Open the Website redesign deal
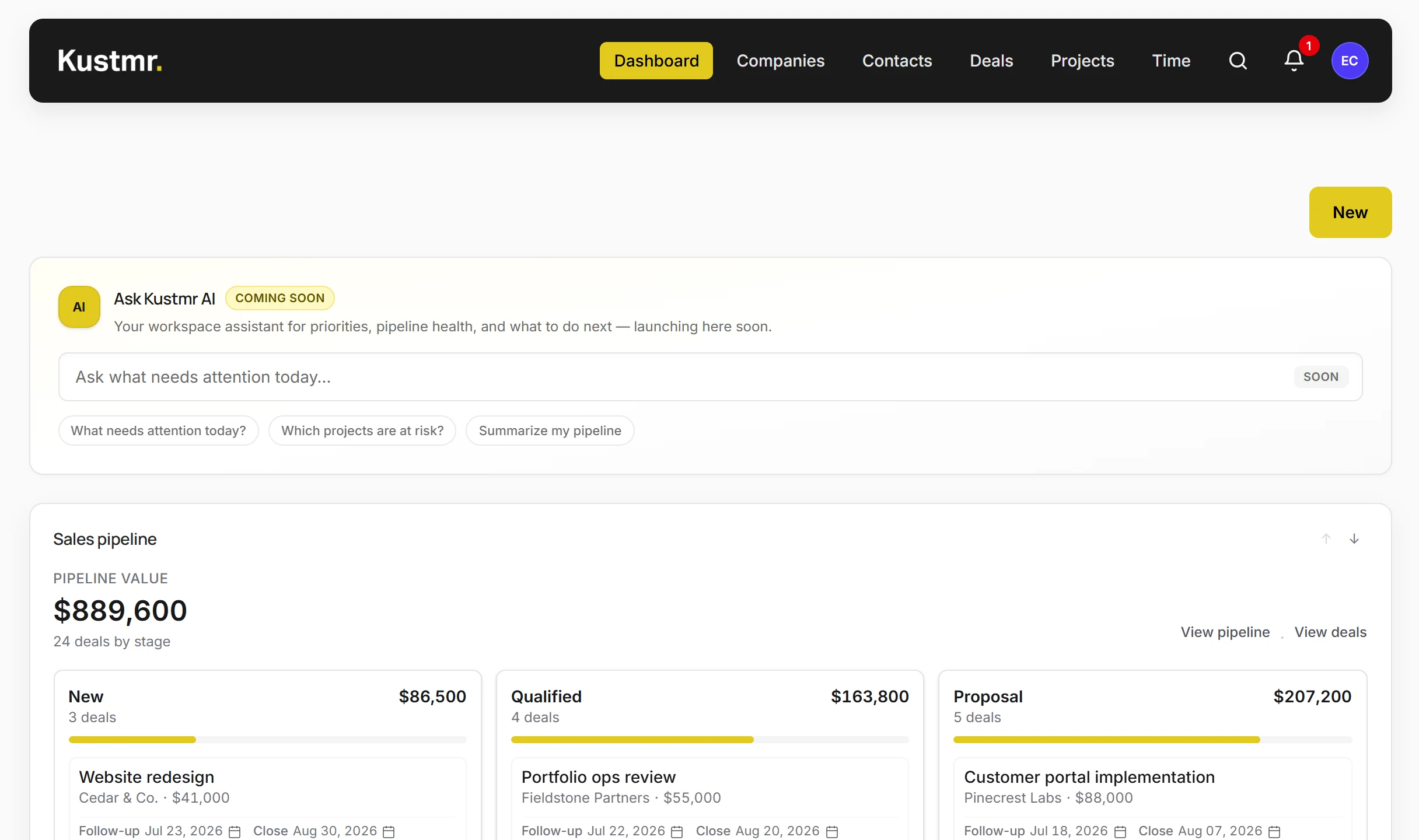Viewport: 1419px width, 840px height. [146, 777]
